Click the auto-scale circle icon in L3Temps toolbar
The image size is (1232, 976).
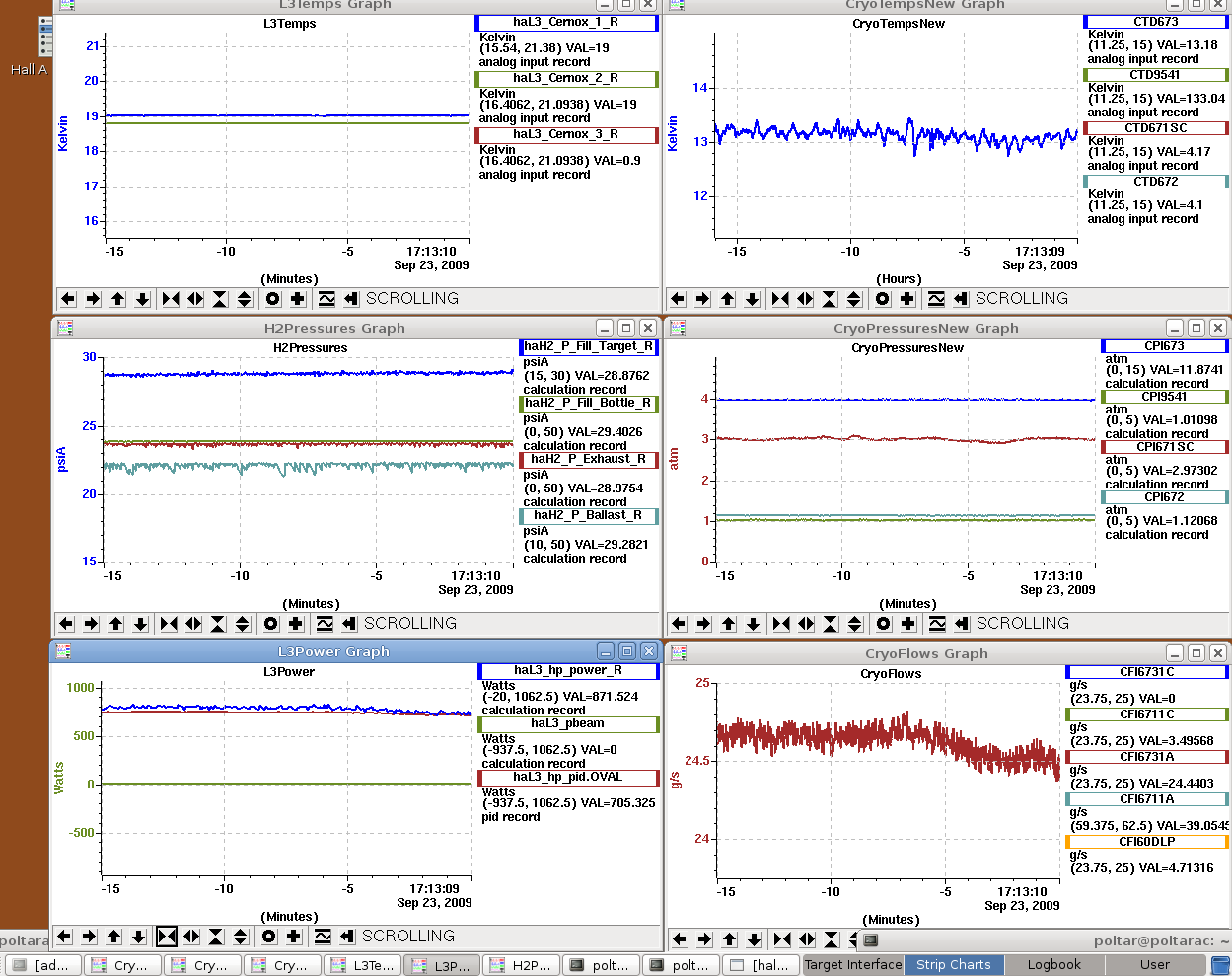273,299
